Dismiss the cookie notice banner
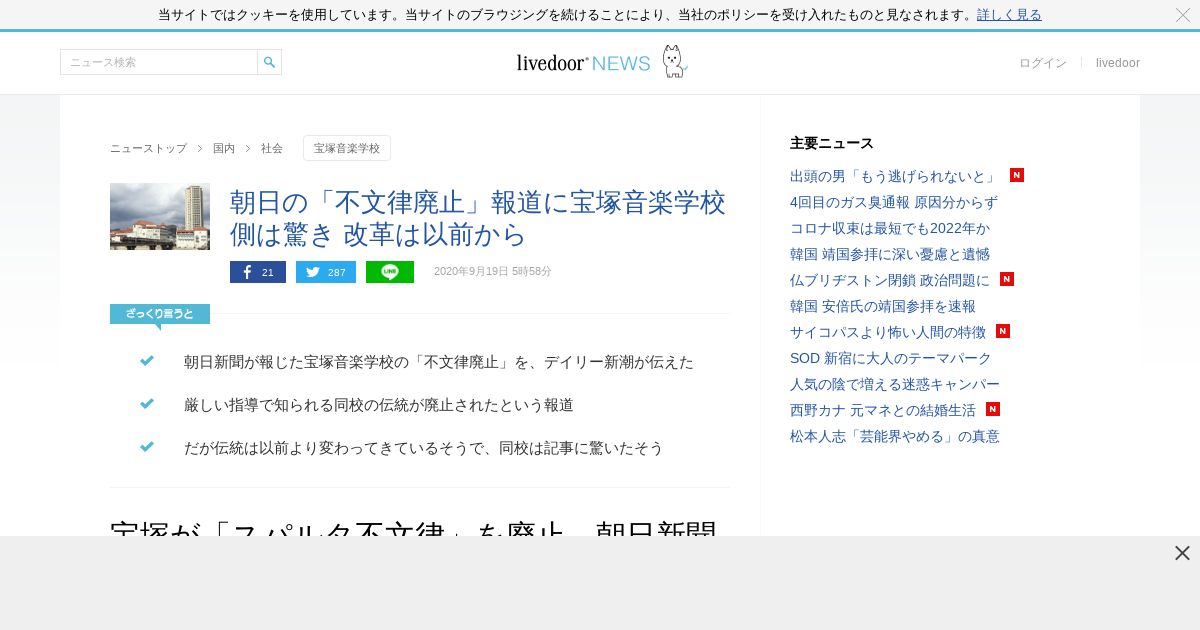The height and width of the screenshot is (630, 1200). point(1183,15)
